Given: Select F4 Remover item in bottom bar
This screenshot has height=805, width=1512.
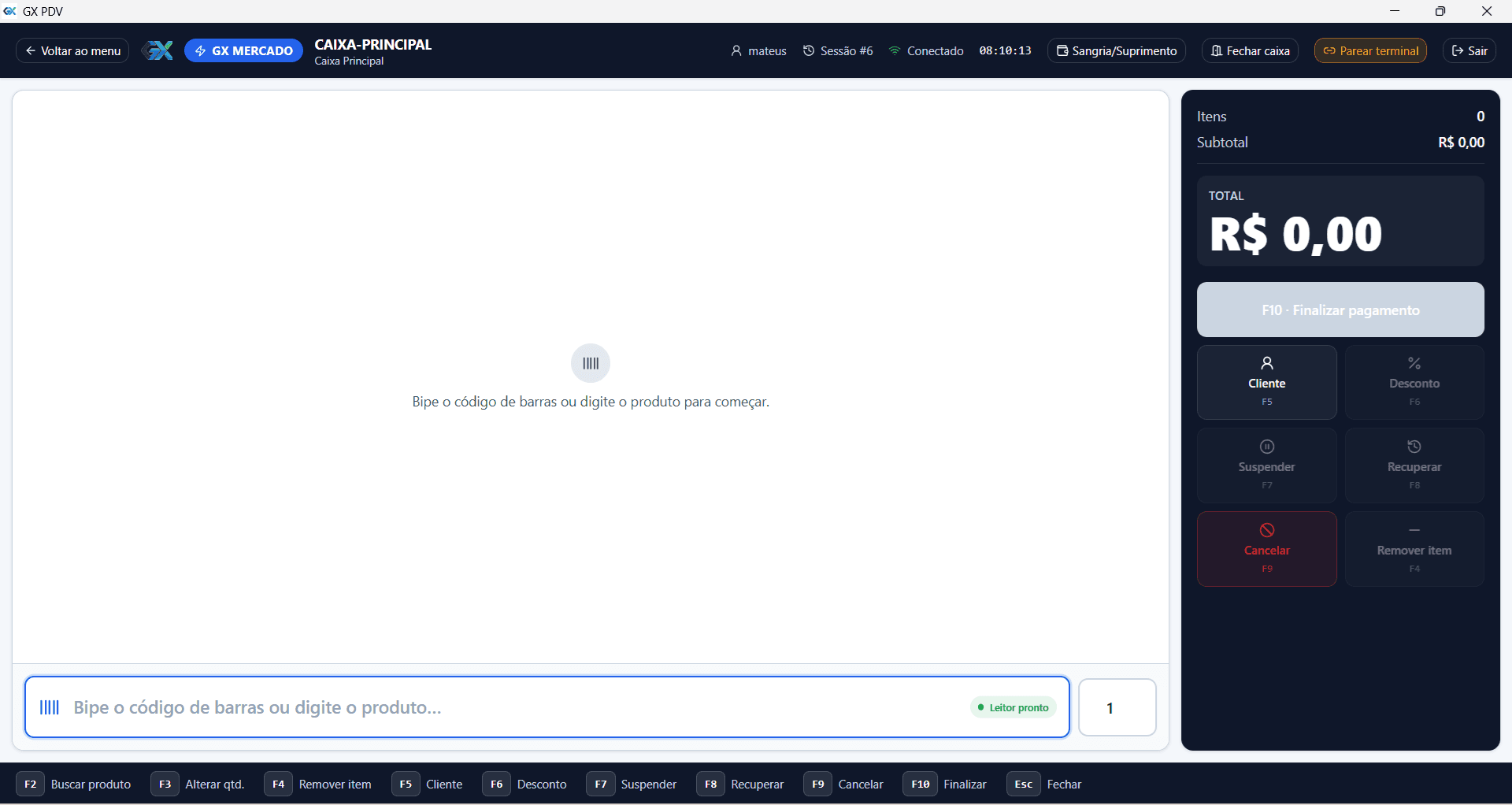Looking at the screenshot, I should pos(318,785).
